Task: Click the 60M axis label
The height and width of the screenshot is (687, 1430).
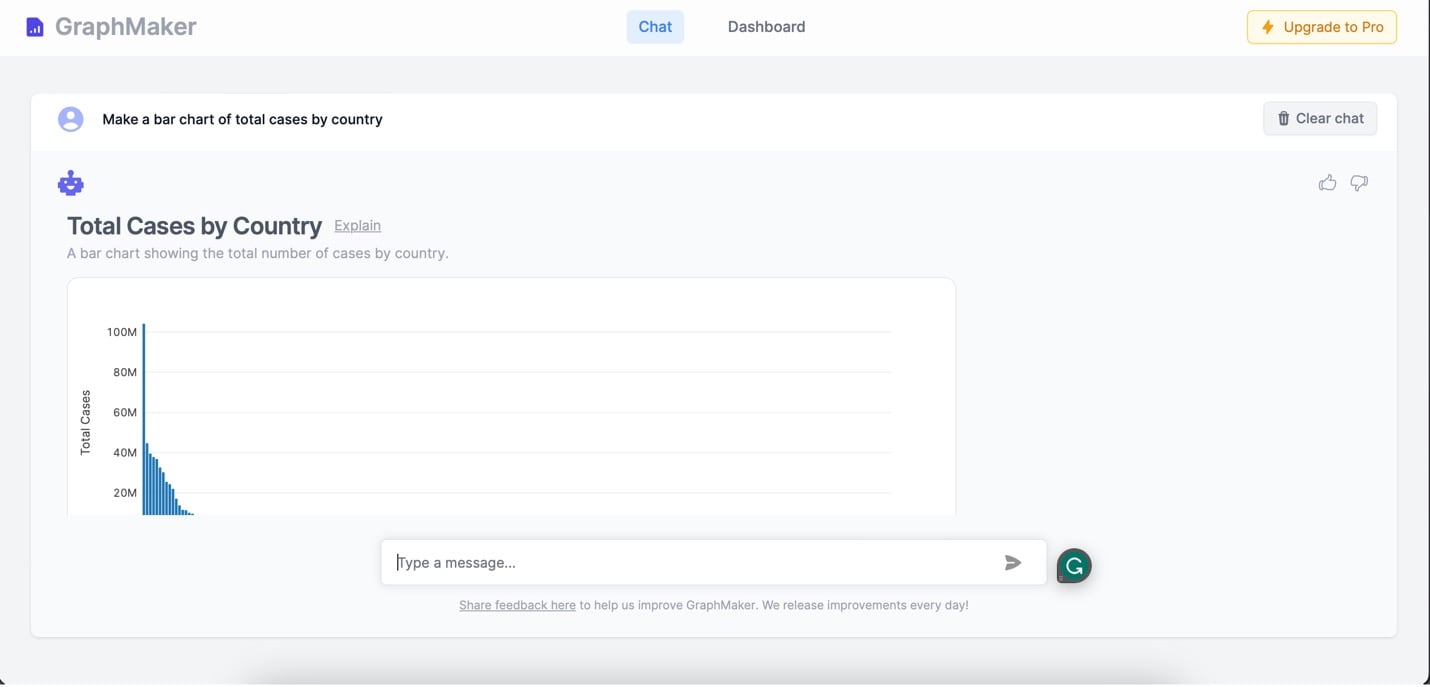Action: pyautogui.click(x=125, y=412)
